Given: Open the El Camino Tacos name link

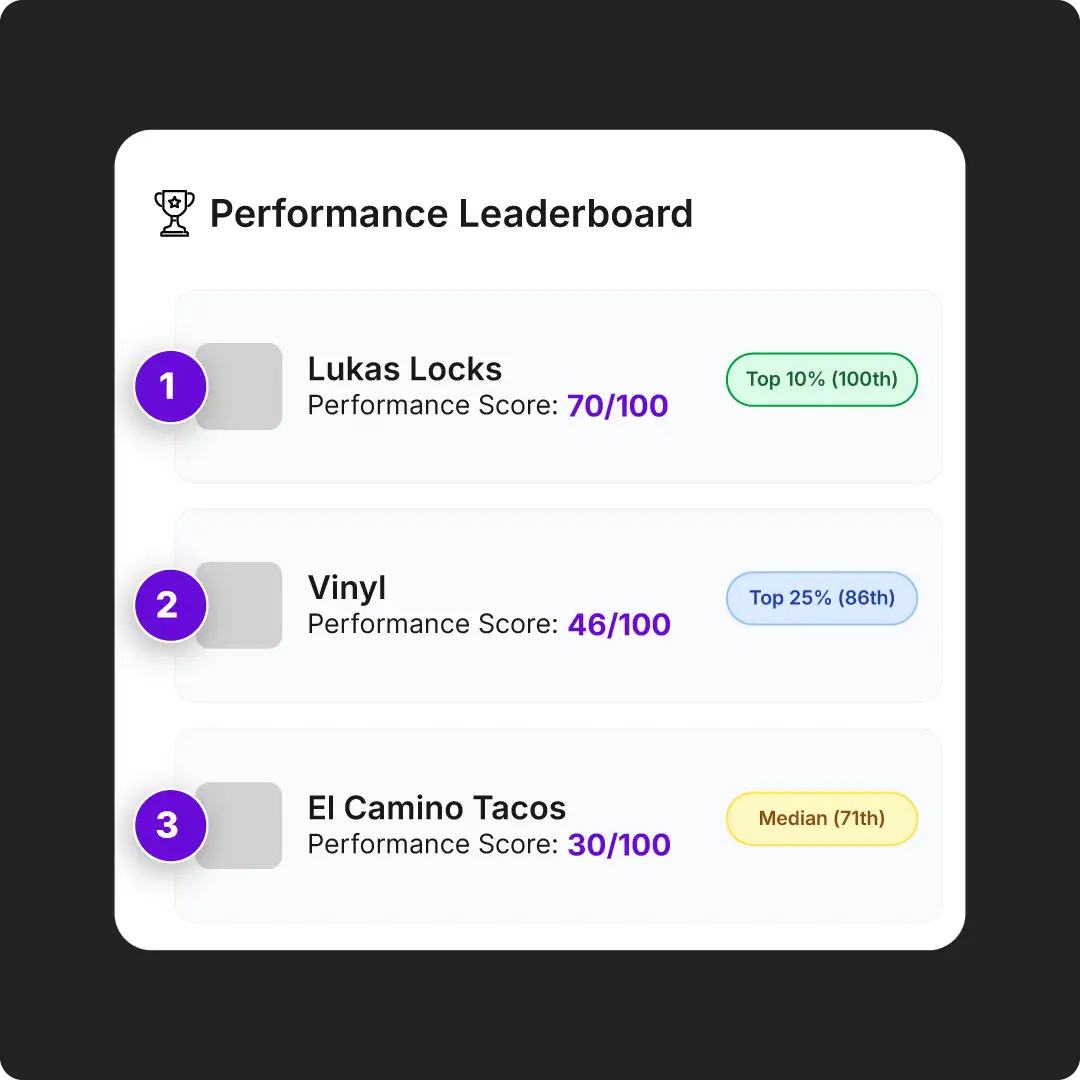Looking at the screenshot, I should (437, 808).
